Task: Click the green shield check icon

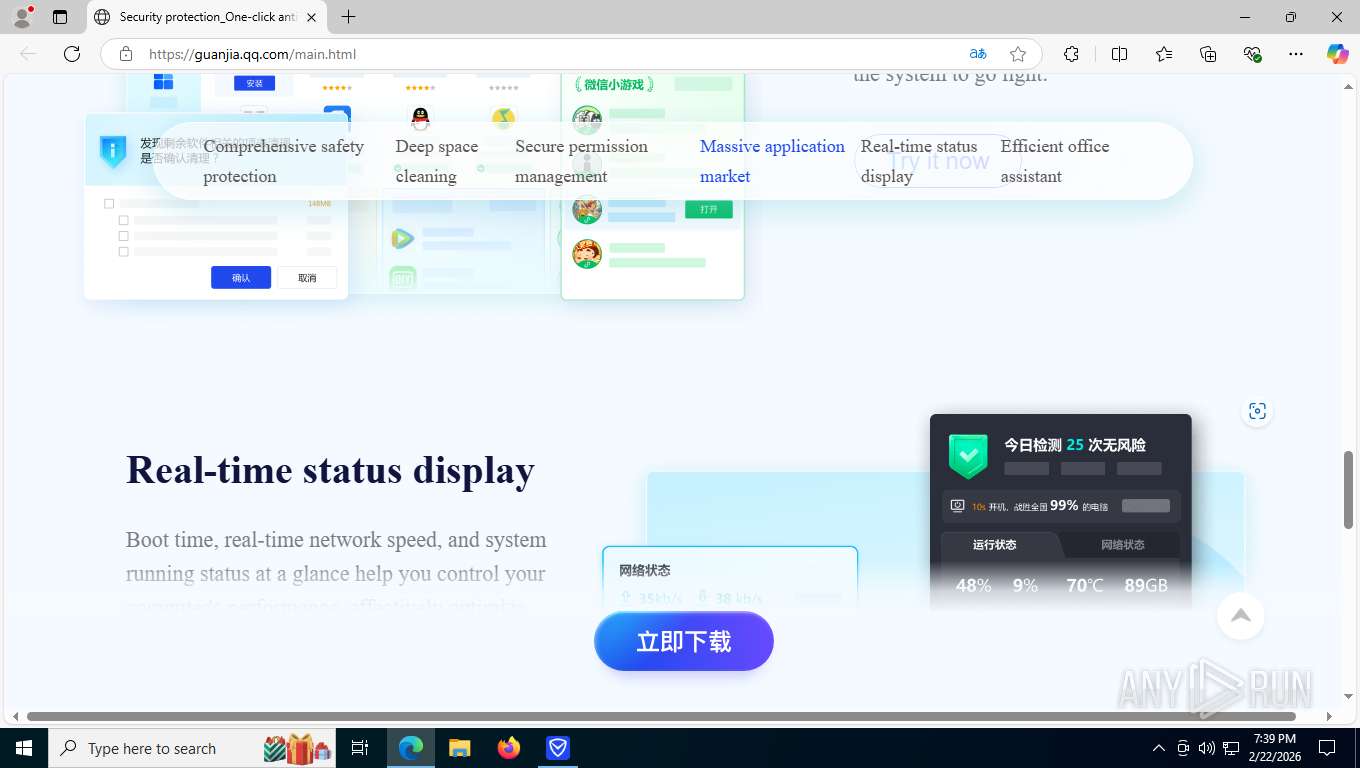Action: tap(967, 456)
